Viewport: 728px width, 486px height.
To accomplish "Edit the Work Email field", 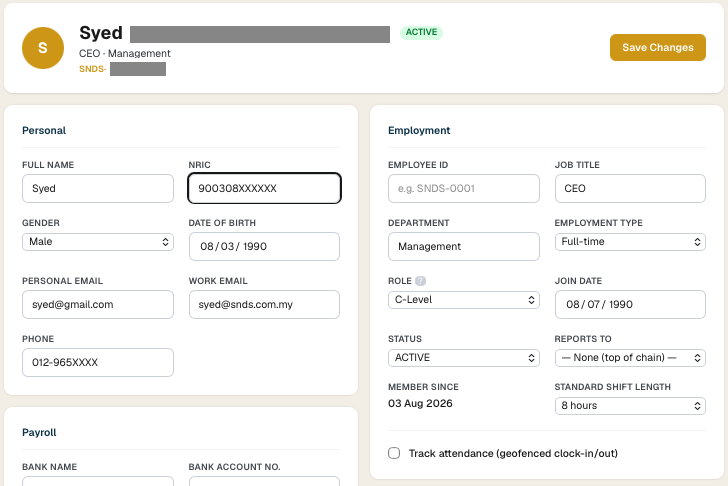I will click(264, 305).
